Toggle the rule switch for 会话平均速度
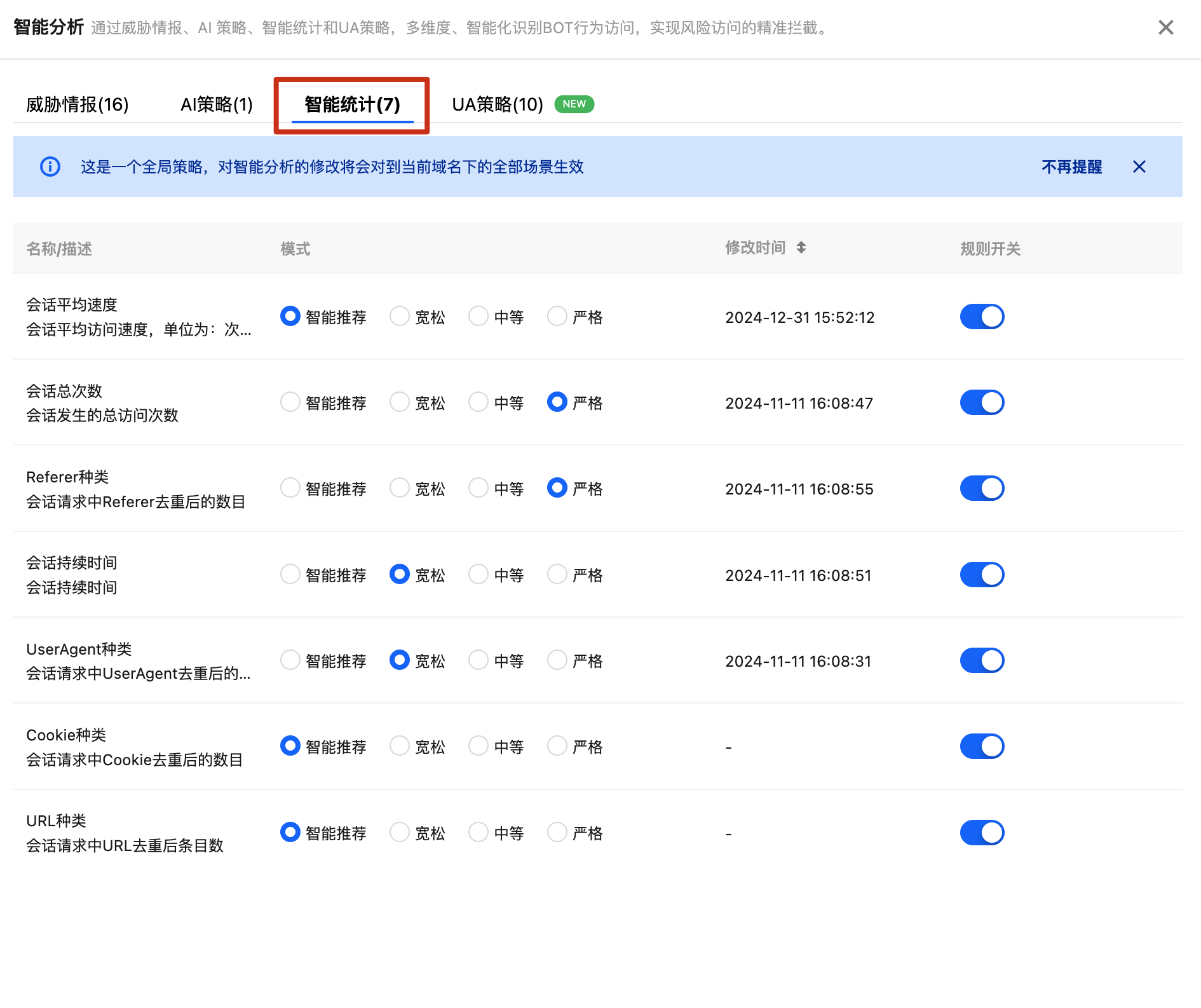 982,317
